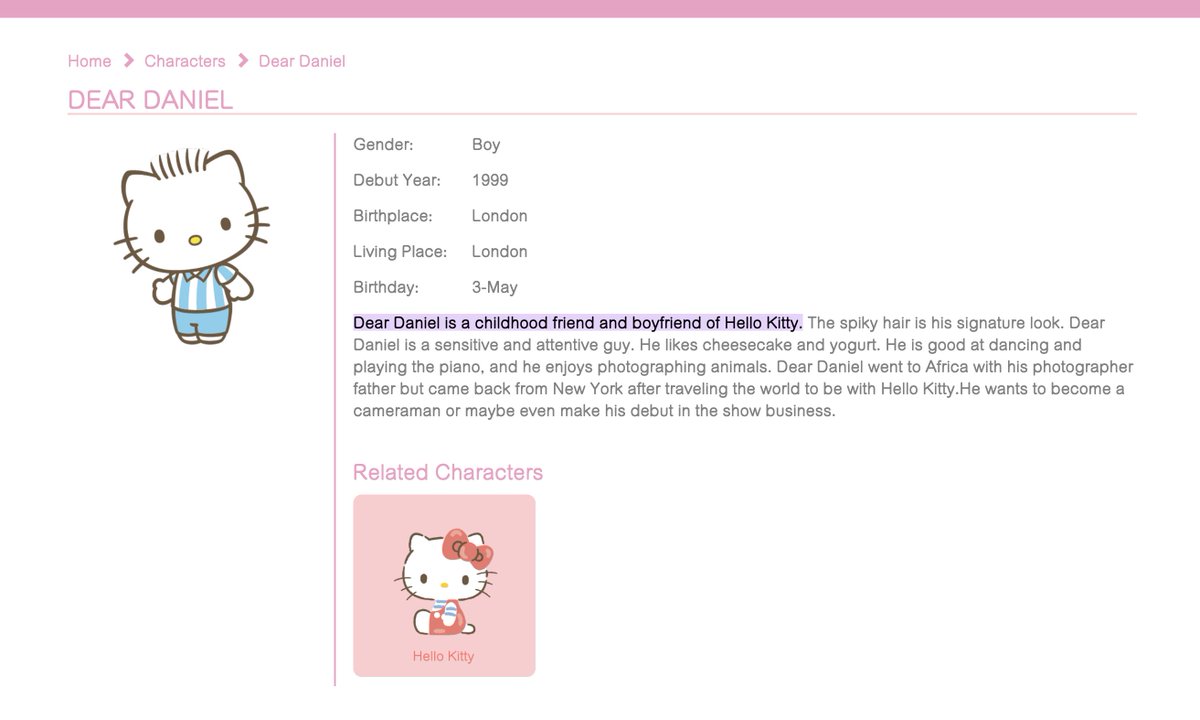The height and width of the screenshot is (720, 1200).
Task: Click the Living Place: label
Action: [400, 252]
